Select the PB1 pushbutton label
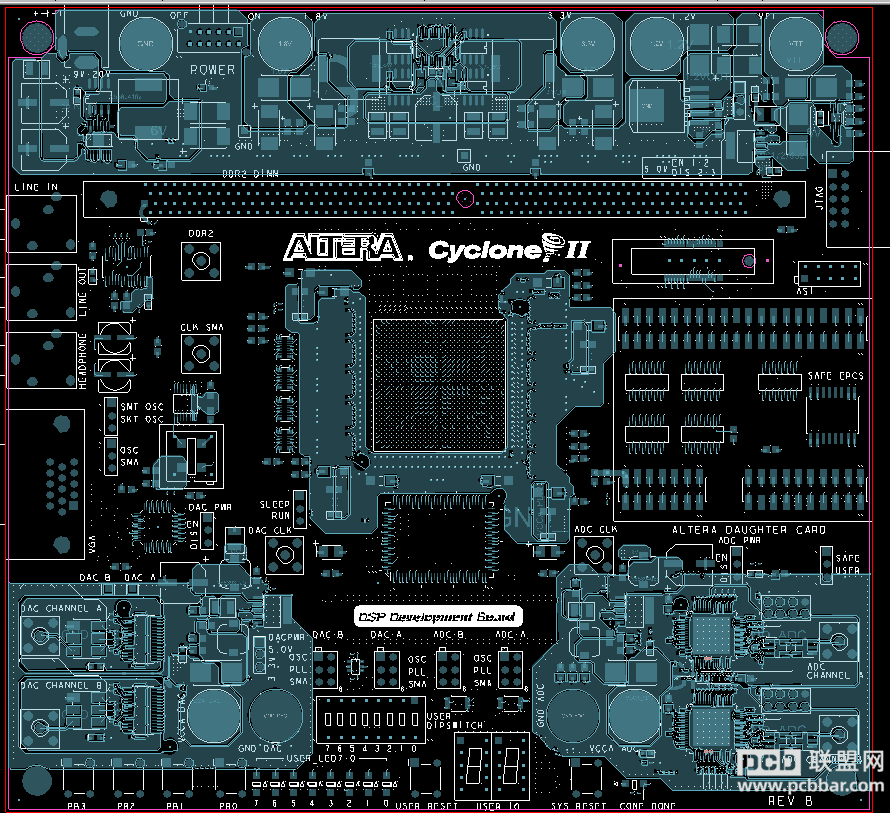 click(175, 806)
